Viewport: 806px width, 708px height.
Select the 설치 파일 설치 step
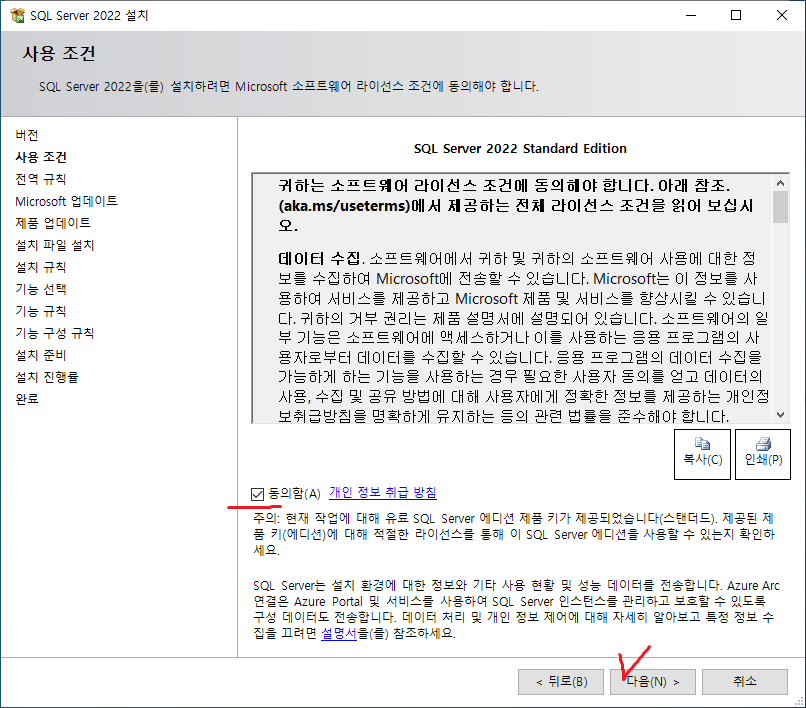click(x=55, y=245)
